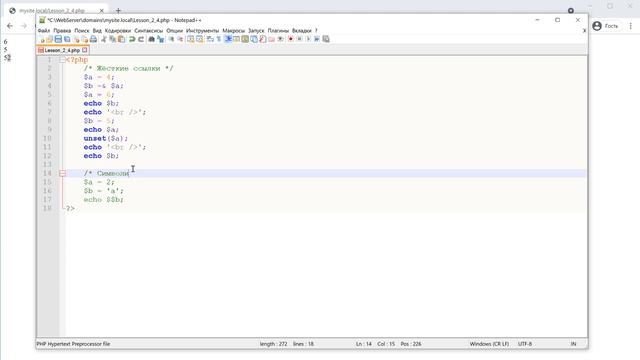Open the Правка menu
The width and height of the screenshot is (640, 360).
(x=62, y=31)
